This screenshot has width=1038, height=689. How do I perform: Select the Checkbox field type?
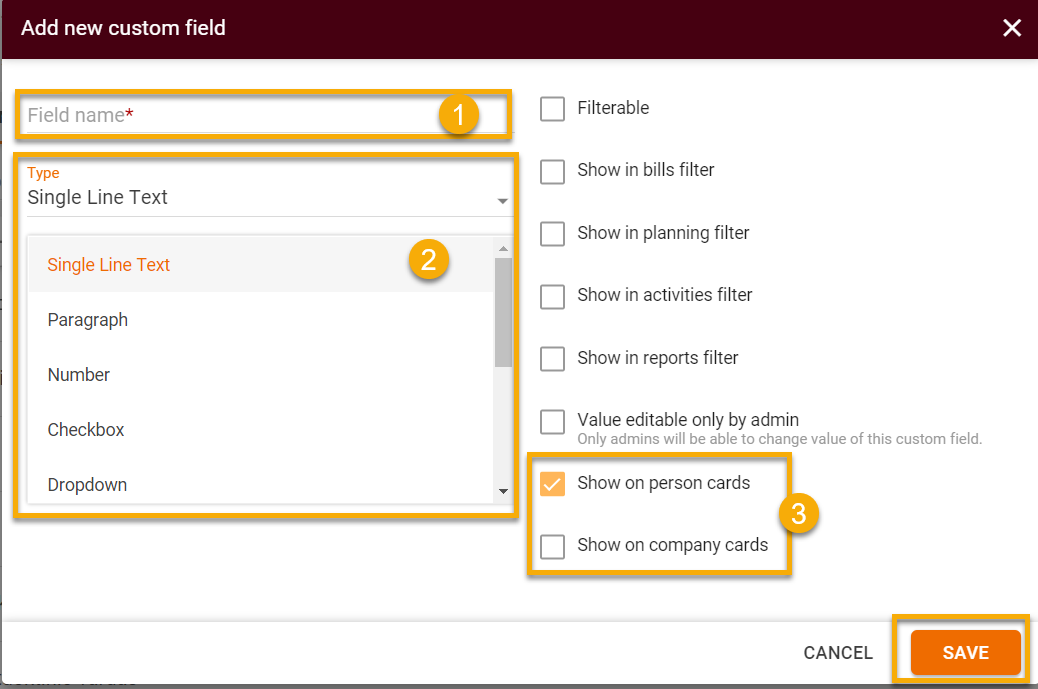(x=85, y=429)
